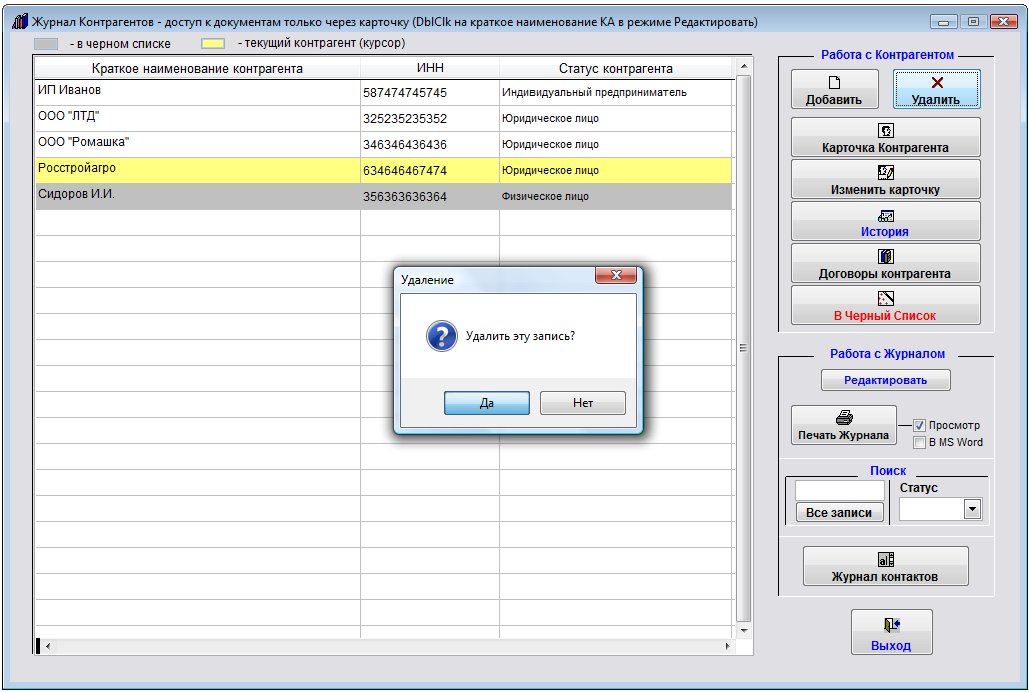Click the Все записи button
The height and width of the screenshot is (692, 1029).
pyautogui.click(x=838, y=512)
